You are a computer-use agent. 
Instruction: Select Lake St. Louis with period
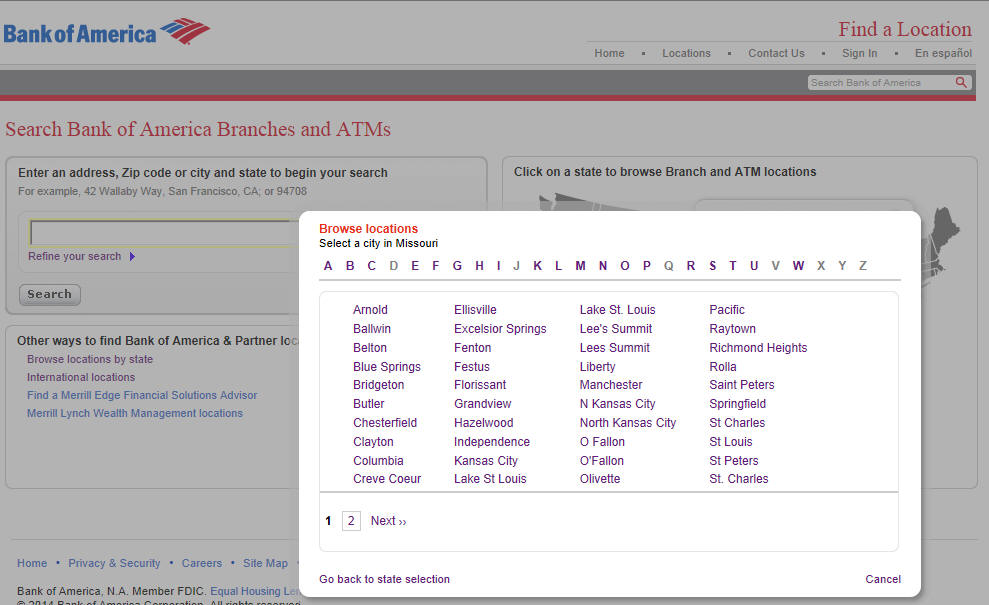[617, 310]
